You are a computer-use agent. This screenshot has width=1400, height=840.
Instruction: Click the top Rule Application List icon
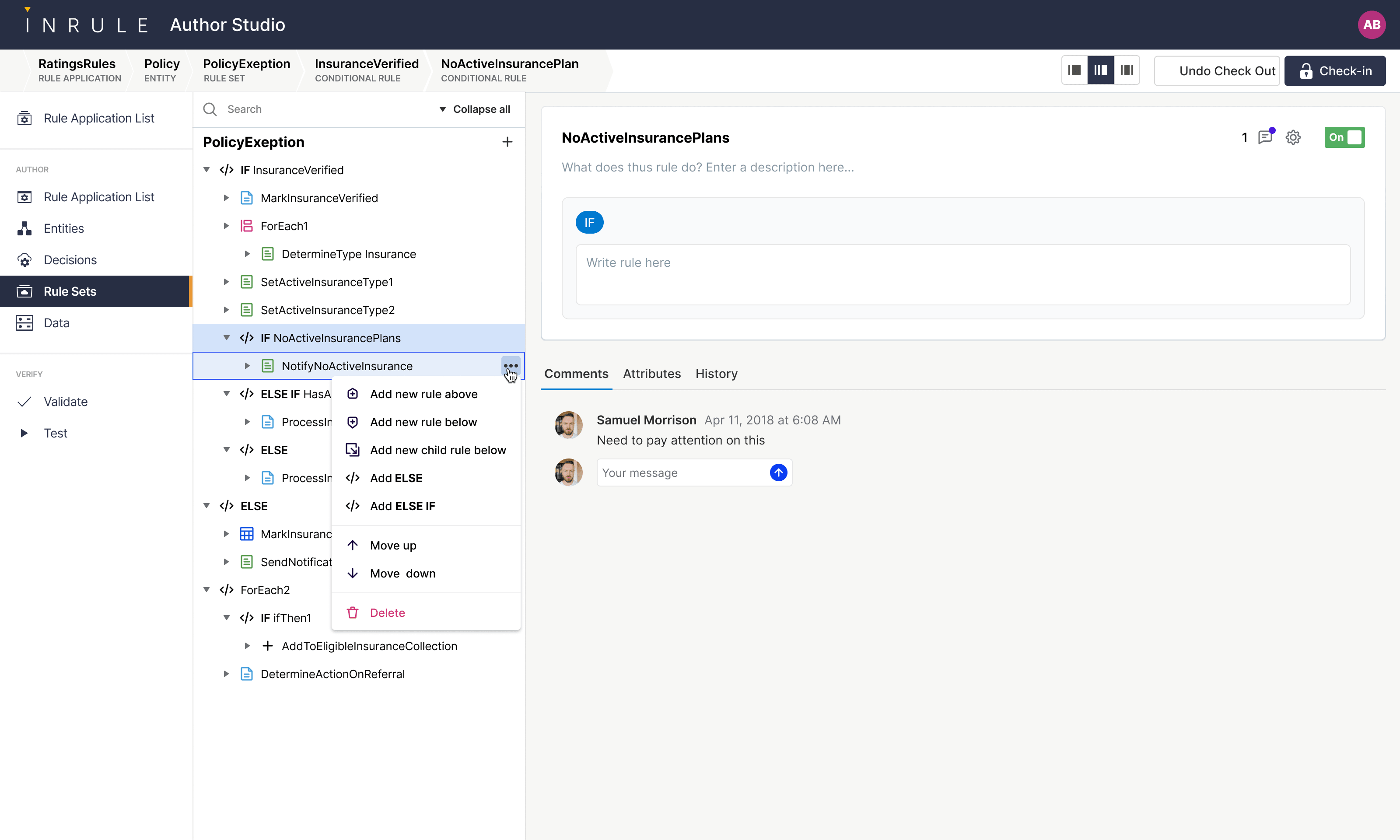(24, 118)
